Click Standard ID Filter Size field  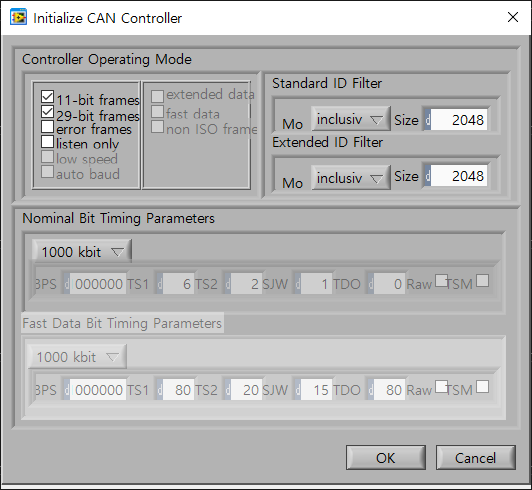(x=459, y=119)
